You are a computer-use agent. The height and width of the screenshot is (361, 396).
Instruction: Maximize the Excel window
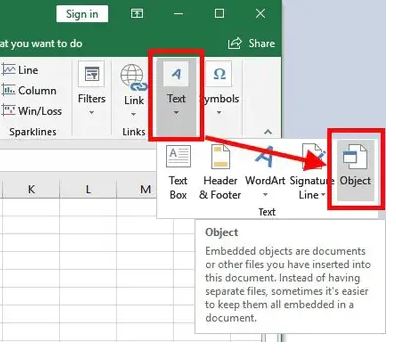219,14
